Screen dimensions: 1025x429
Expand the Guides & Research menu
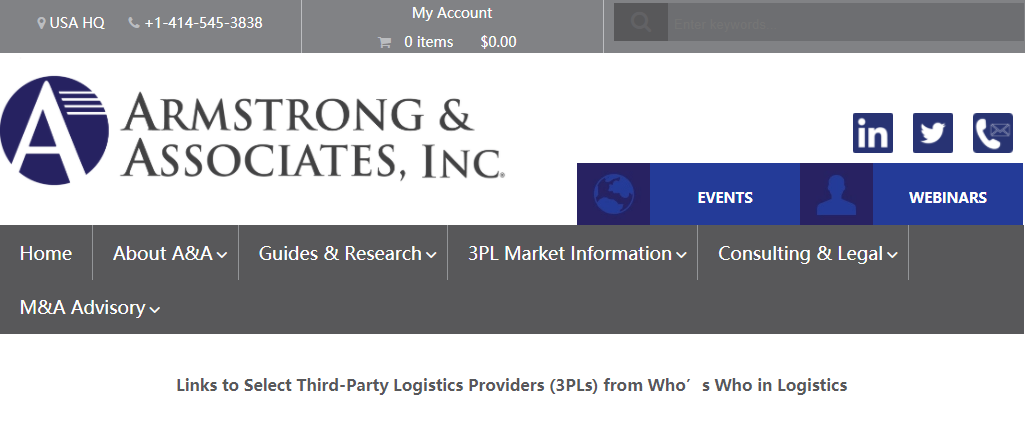click(347, 254)
